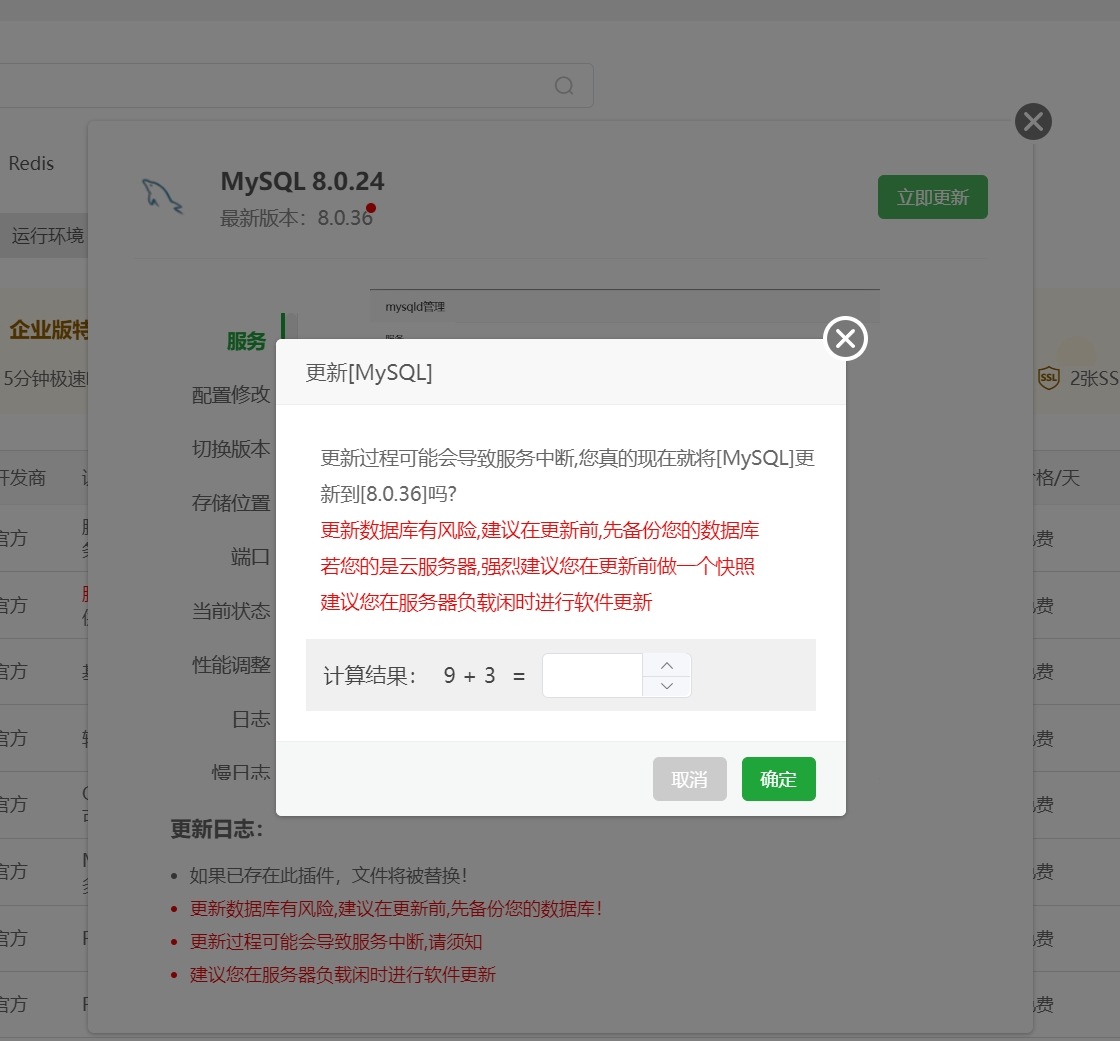Click the MySQL 8.0.24 title

[302, 181]
